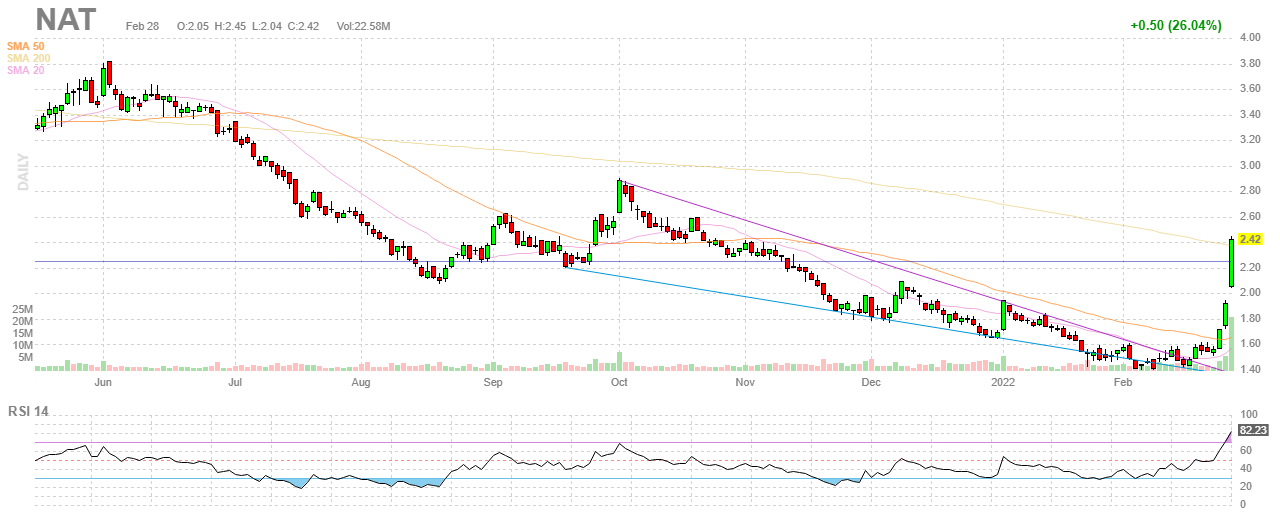Click the Vol:22.58M readout
Viewport: 1280px width, 520px height.
(x=365, y=25)
